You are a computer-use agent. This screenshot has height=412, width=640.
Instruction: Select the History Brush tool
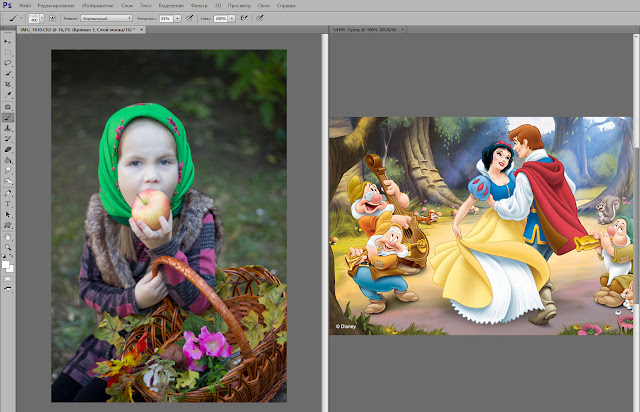(x=8, y=139)
